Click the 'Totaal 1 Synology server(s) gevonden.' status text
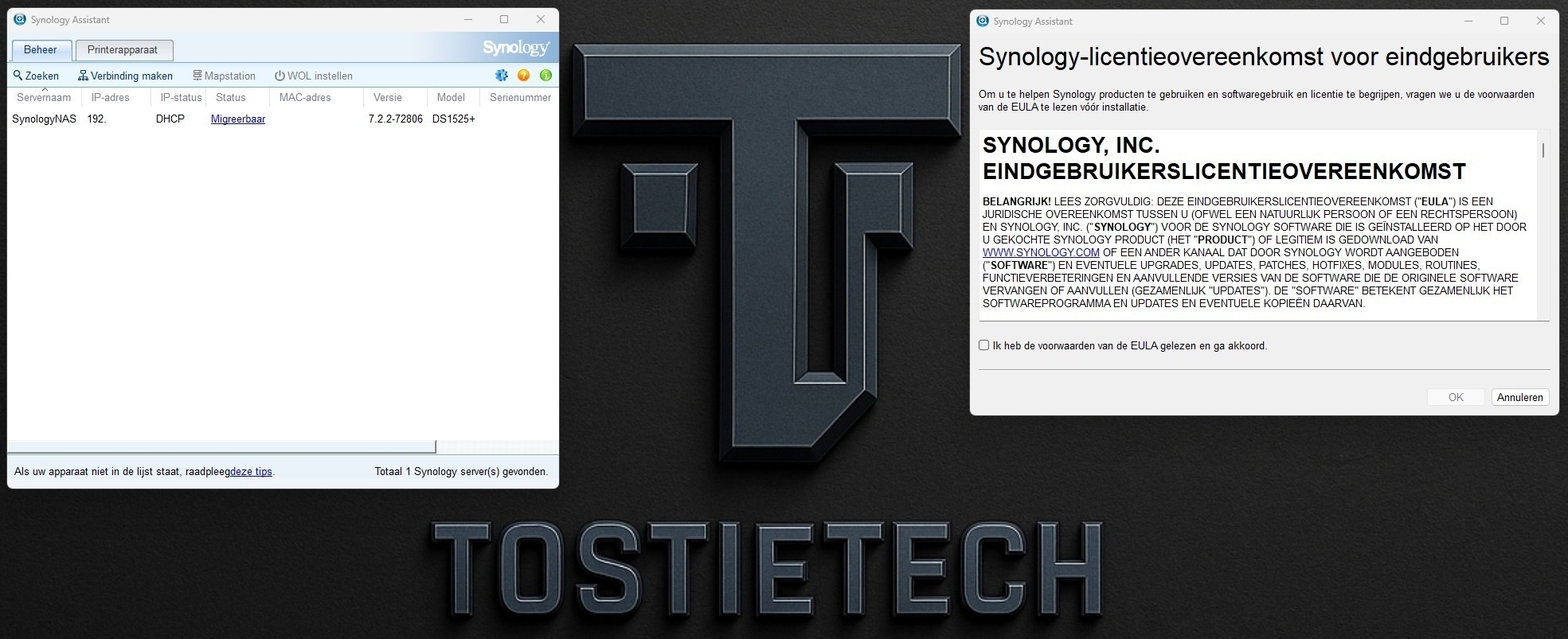 461,471
